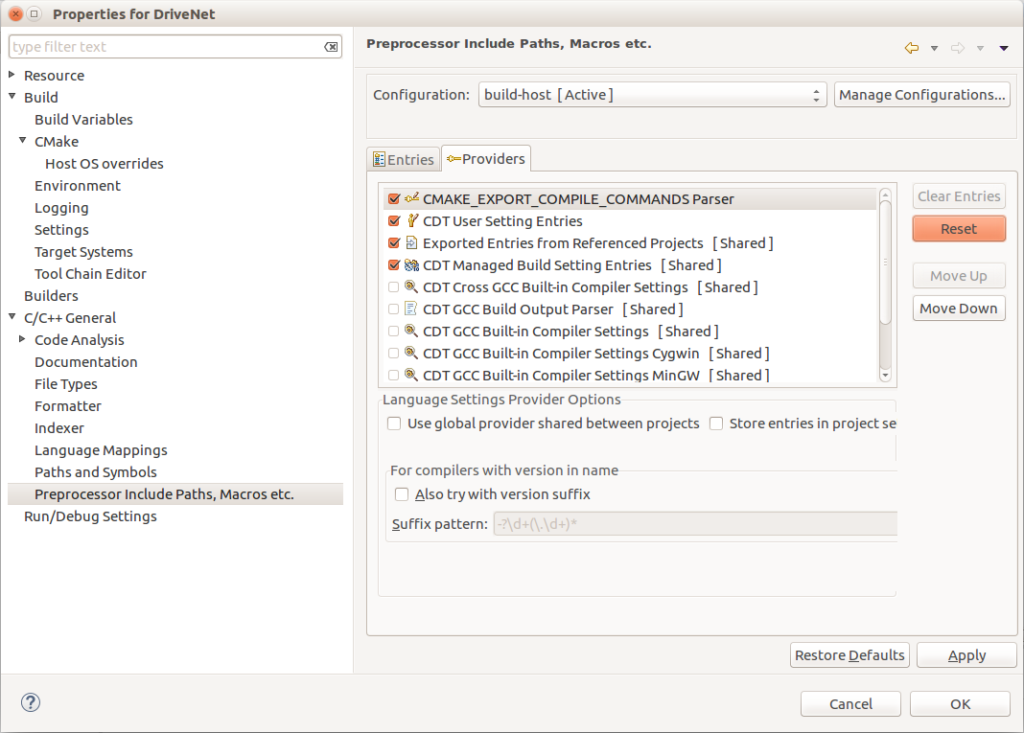Click the forward navigation arrow icon
This screenshot has width=1024, height=733.
[x=957, y=47]
